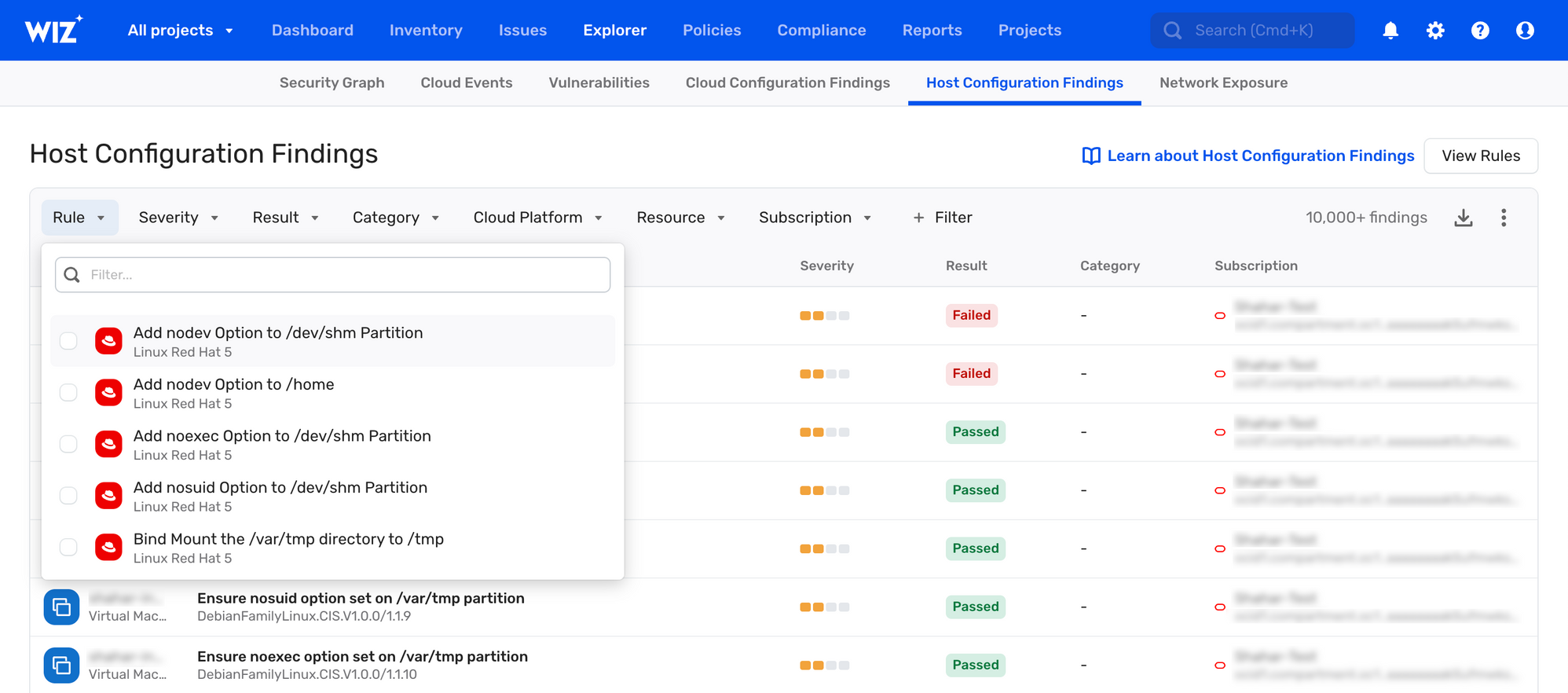Click the Wiz logo
The width and height of the screenshot is (1568, 693).
point(53,30)
